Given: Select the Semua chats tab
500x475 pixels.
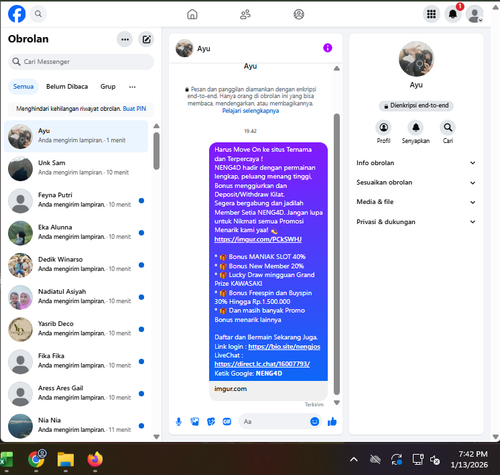Looking at the screenshot, I should coord(23,87).
